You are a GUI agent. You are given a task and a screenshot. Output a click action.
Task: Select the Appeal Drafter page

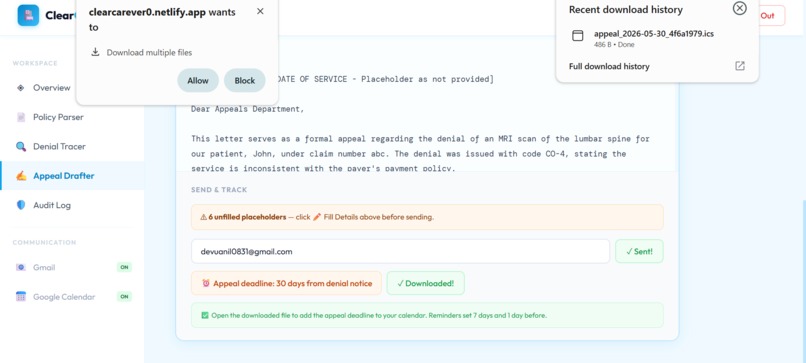coord(72,176)
